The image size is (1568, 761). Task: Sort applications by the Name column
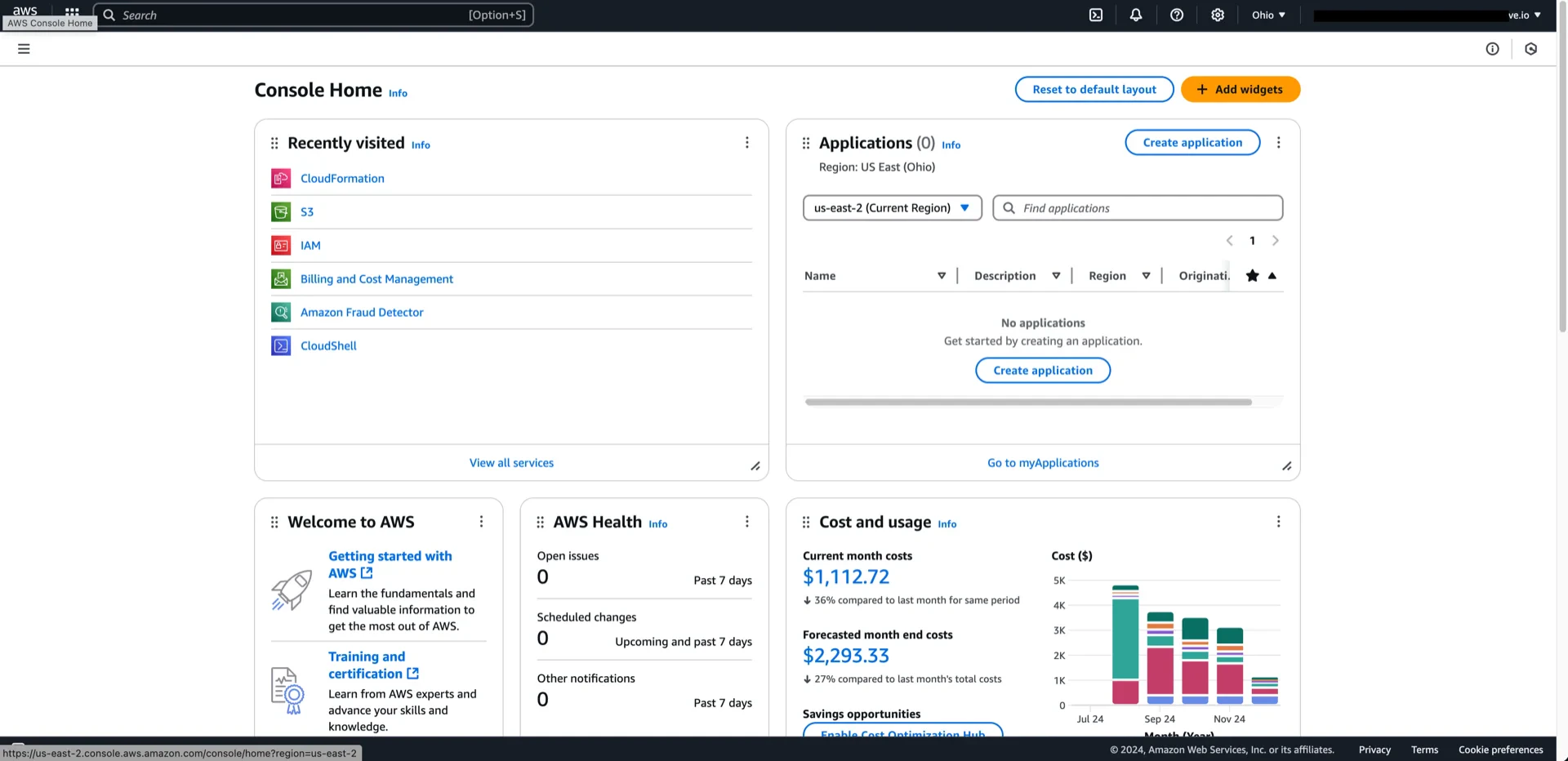941,276
